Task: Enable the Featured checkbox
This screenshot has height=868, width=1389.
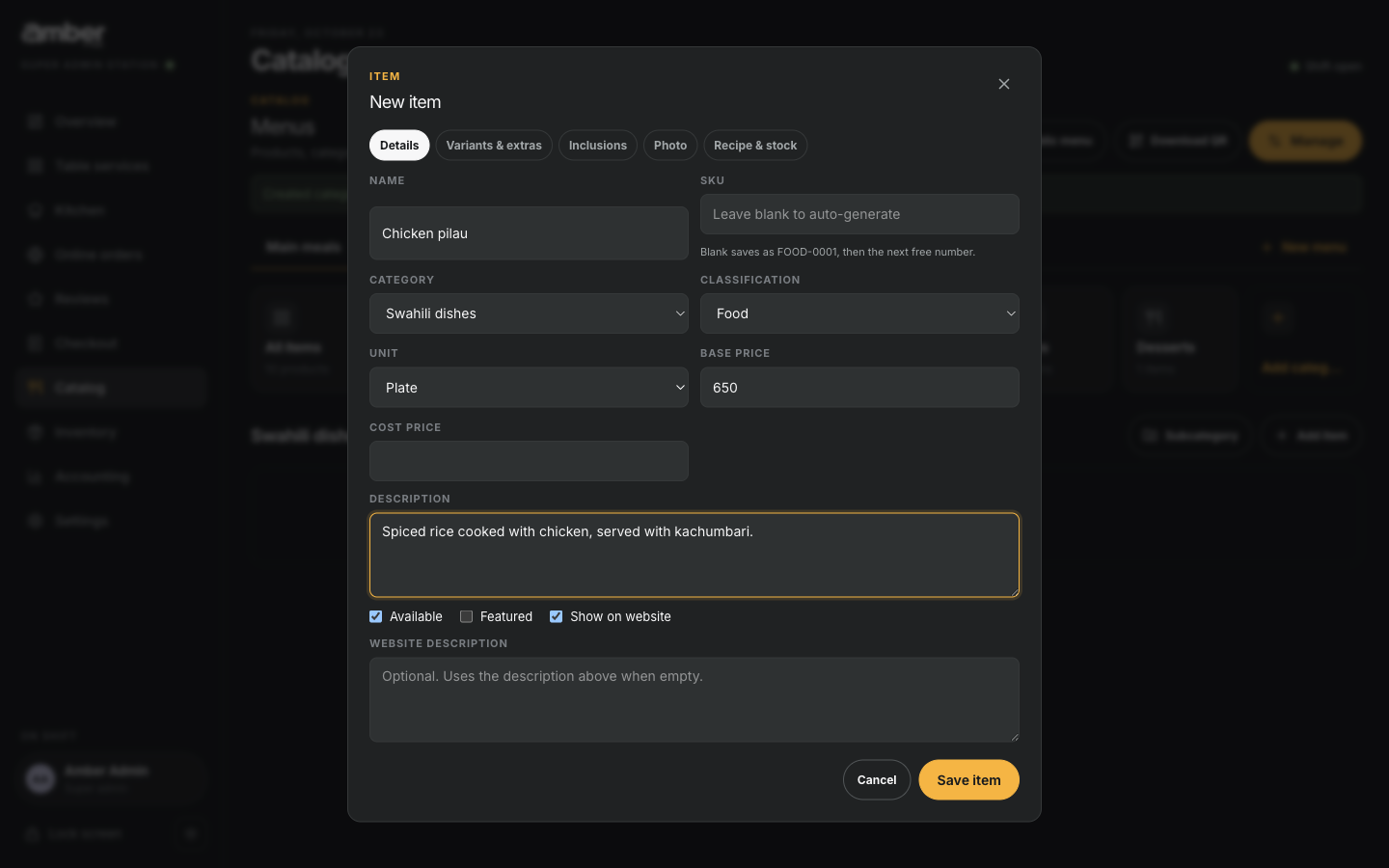Action: [467, 616]
